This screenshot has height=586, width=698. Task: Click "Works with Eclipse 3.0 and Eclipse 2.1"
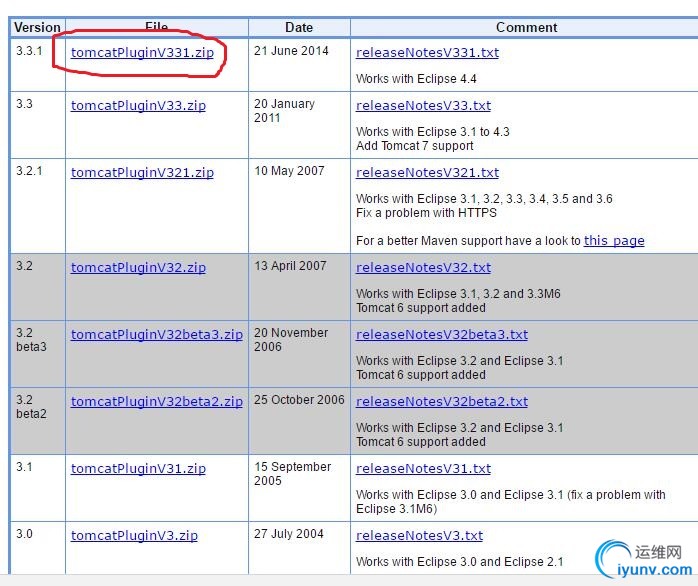[459, 562]
